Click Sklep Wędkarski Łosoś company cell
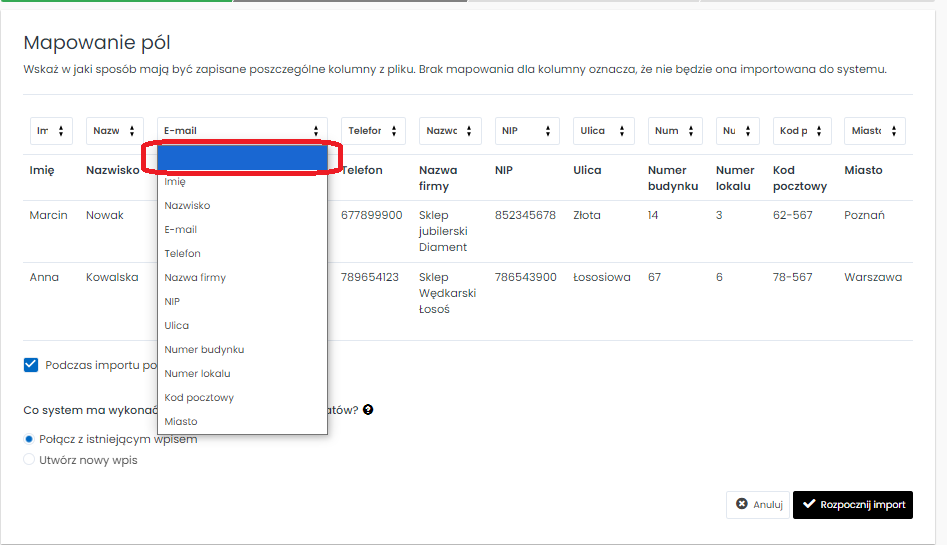Image resolution: width=947 pixels, height=545 pixels. [448, 293]
